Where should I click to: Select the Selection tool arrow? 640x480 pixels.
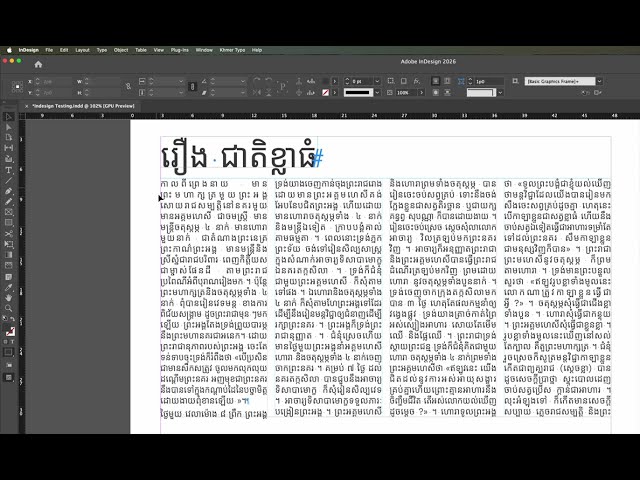[9, 117]
